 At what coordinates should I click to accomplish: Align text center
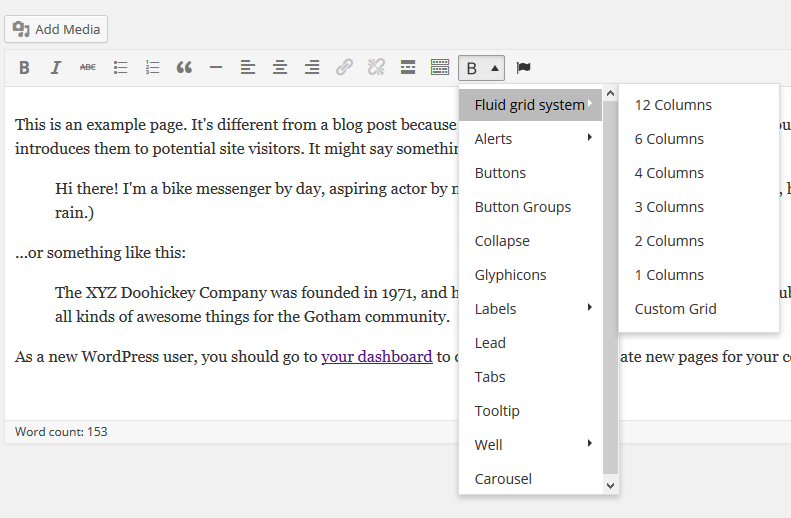pyautogui.click(x=280, y=67)
